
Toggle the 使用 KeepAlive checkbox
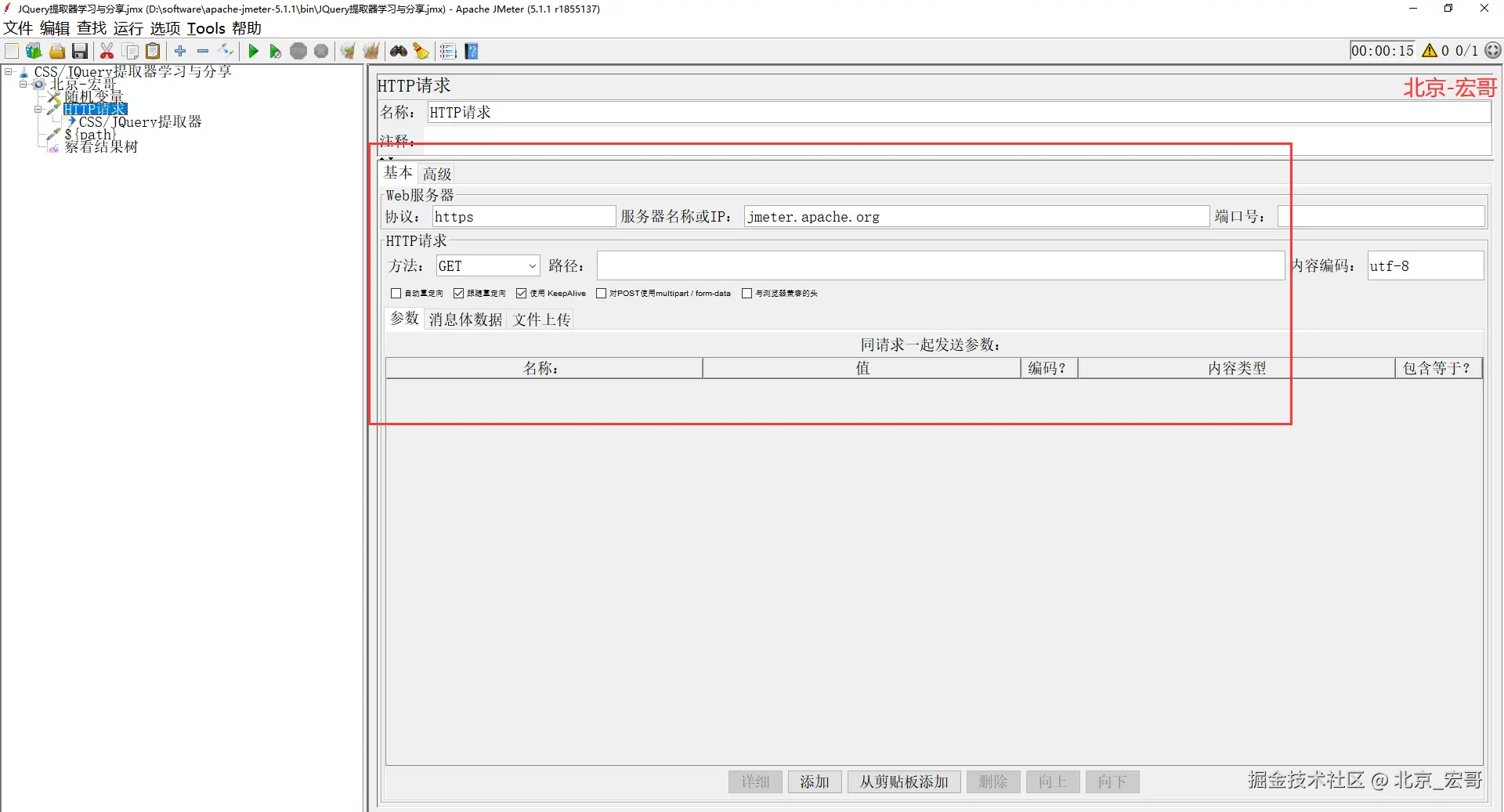pyautogui.click(x=521, y=294)
